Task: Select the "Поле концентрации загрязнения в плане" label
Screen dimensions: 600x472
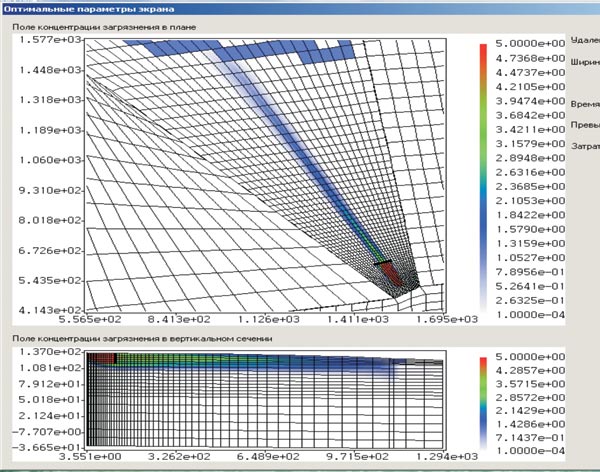Action: click(106, 27)
